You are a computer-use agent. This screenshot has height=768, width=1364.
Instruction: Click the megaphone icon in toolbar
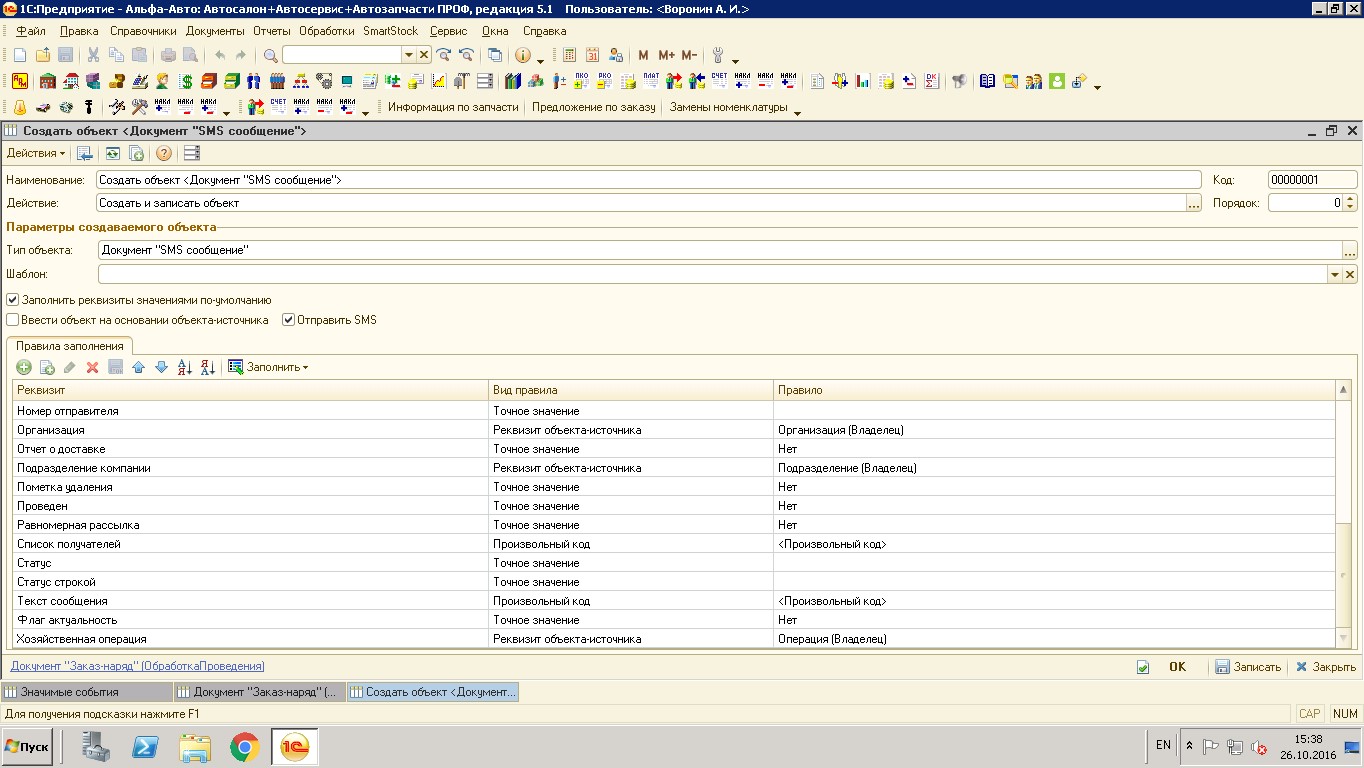point(960,81)
